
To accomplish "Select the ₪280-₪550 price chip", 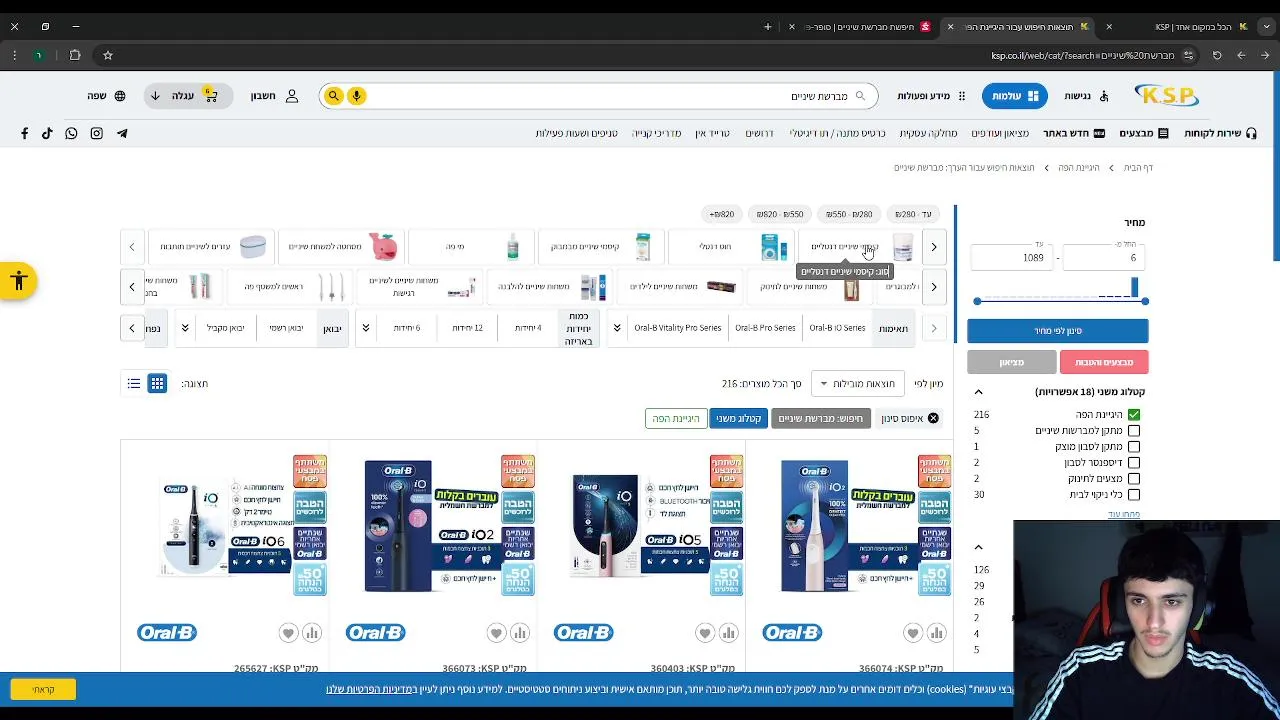I will (849, 214).
